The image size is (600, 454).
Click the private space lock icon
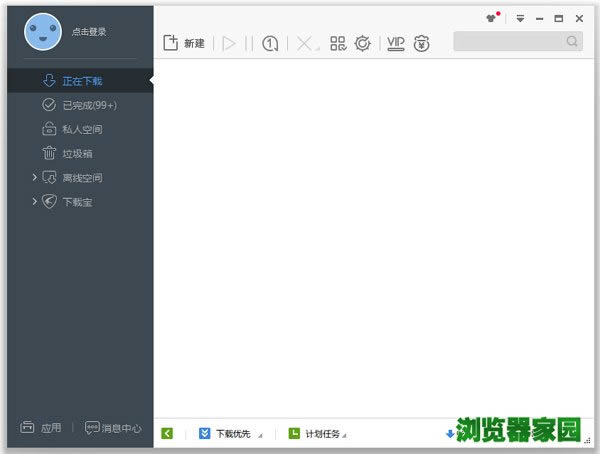(x=49, y=129)
